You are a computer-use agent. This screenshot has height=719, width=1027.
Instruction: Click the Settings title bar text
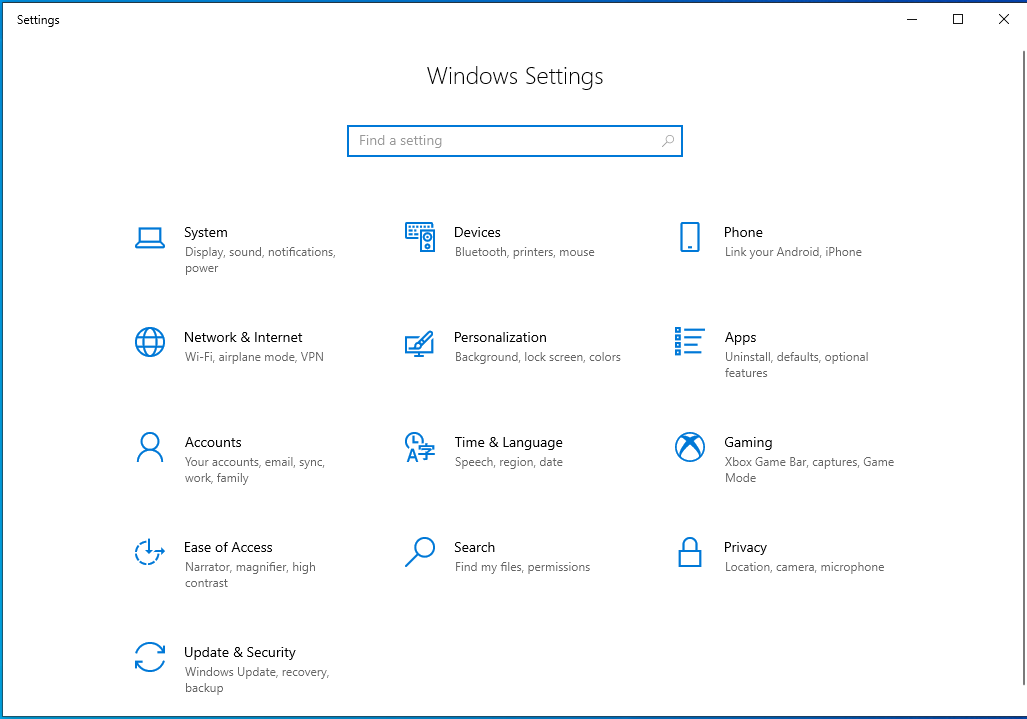pyautogui.click(x=38, y=19)
